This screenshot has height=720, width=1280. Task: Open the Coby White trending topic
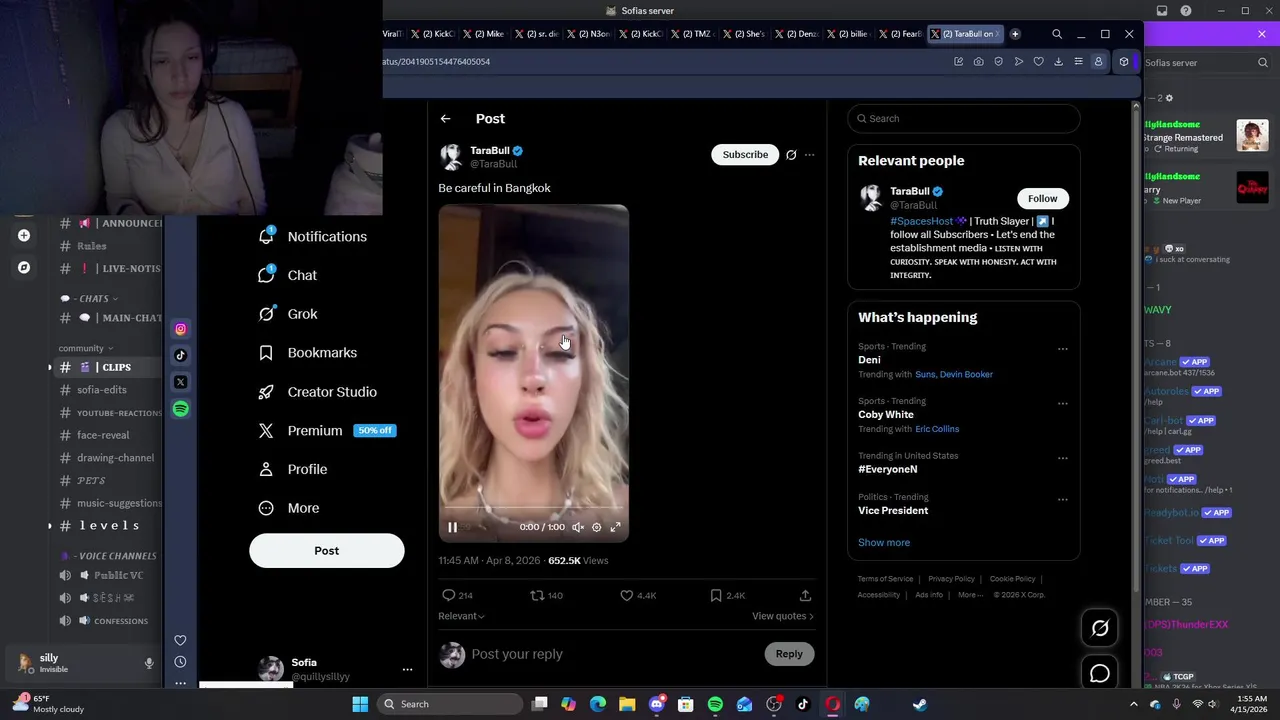coord(885,415)
